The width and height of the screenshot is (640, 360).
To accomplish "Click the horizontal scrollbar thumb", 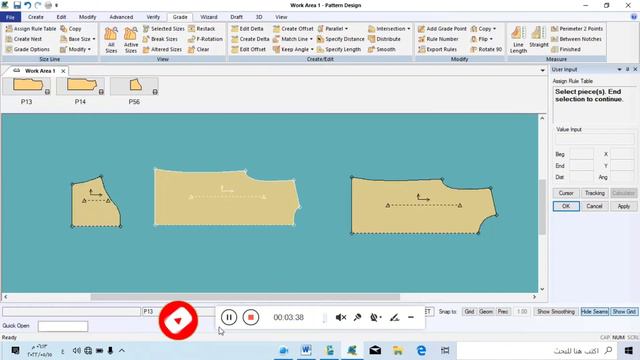I will pos(245,297).
